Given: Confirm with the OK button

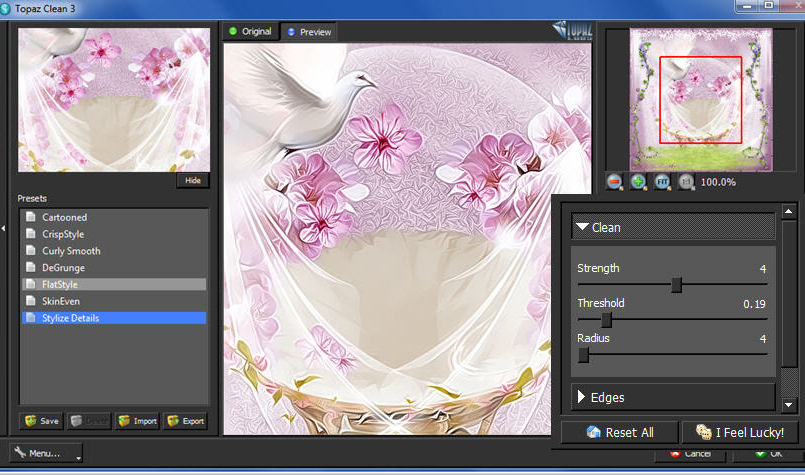Looking at the screenshot, I should tap(768, 454).
